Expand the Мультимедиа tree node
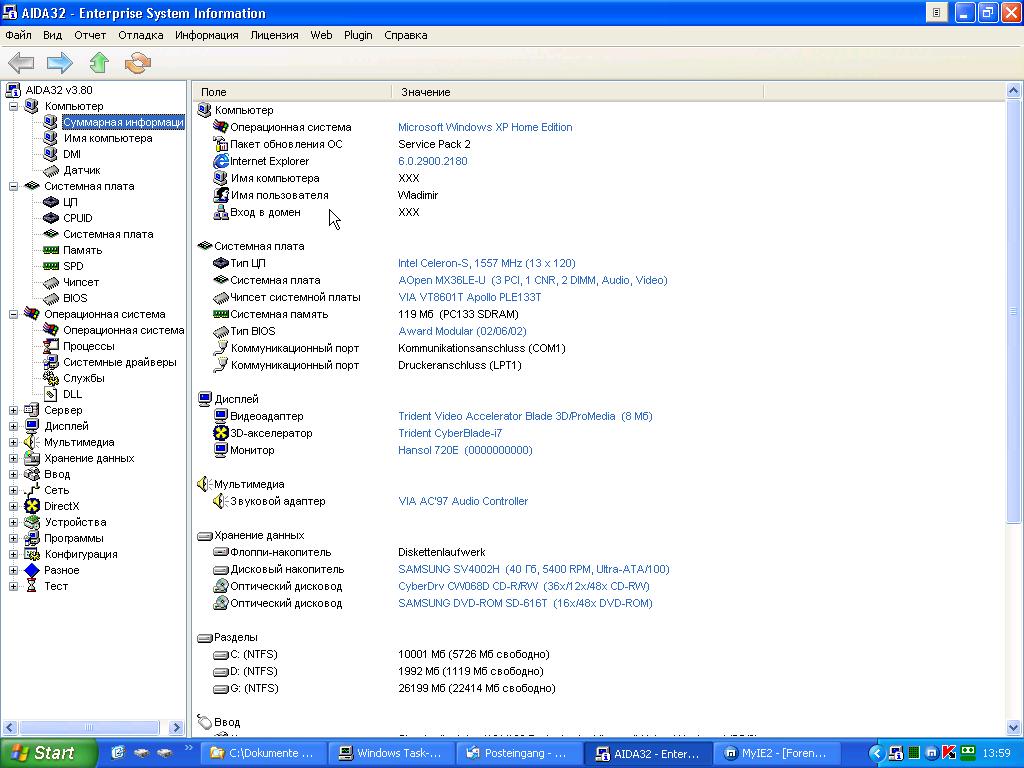The image size is (1024, 768). [13, 442]
